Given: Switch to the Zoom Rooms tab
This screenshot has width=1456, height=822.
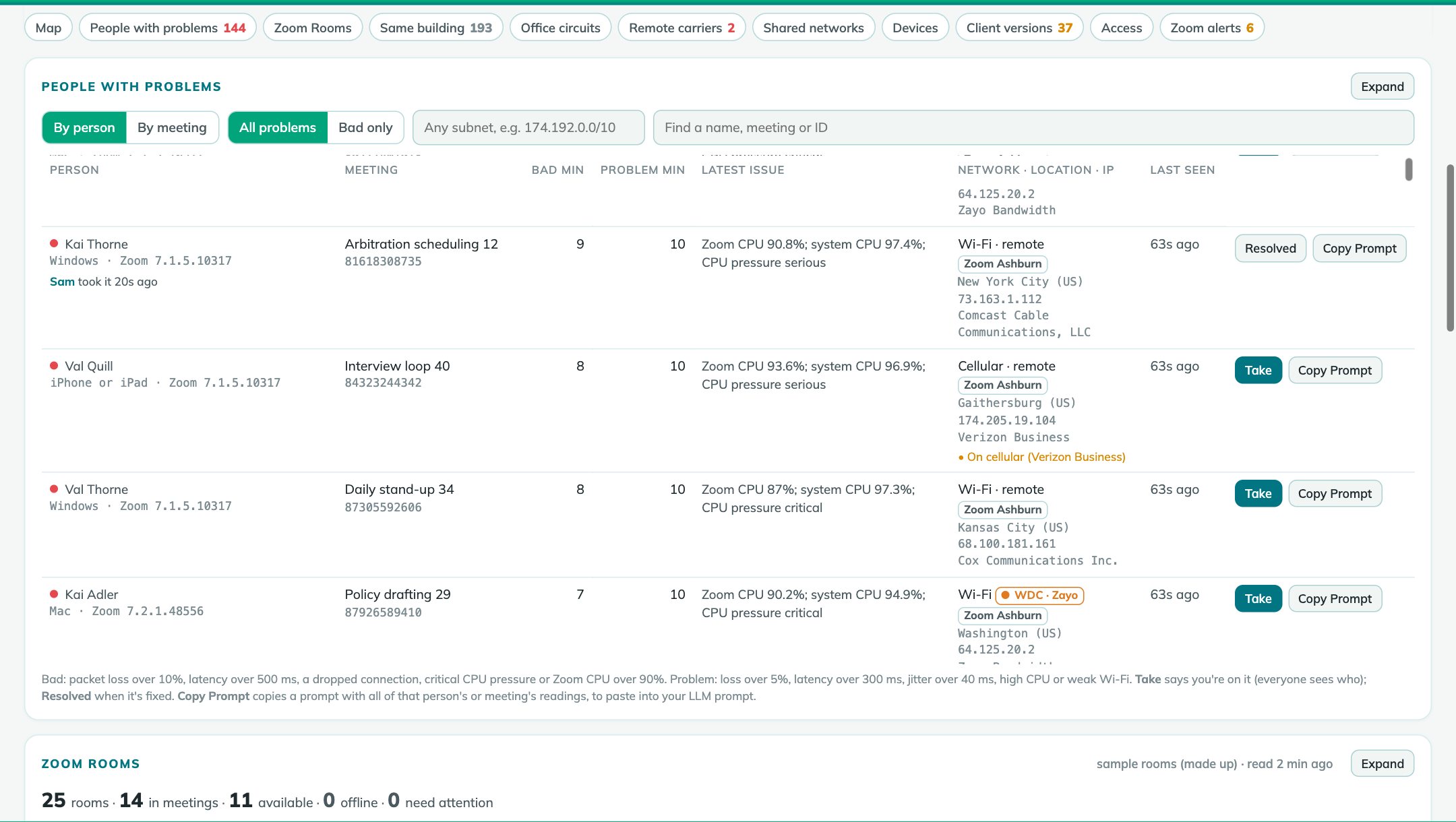Looking at the screenshot, I should (313, 28).
